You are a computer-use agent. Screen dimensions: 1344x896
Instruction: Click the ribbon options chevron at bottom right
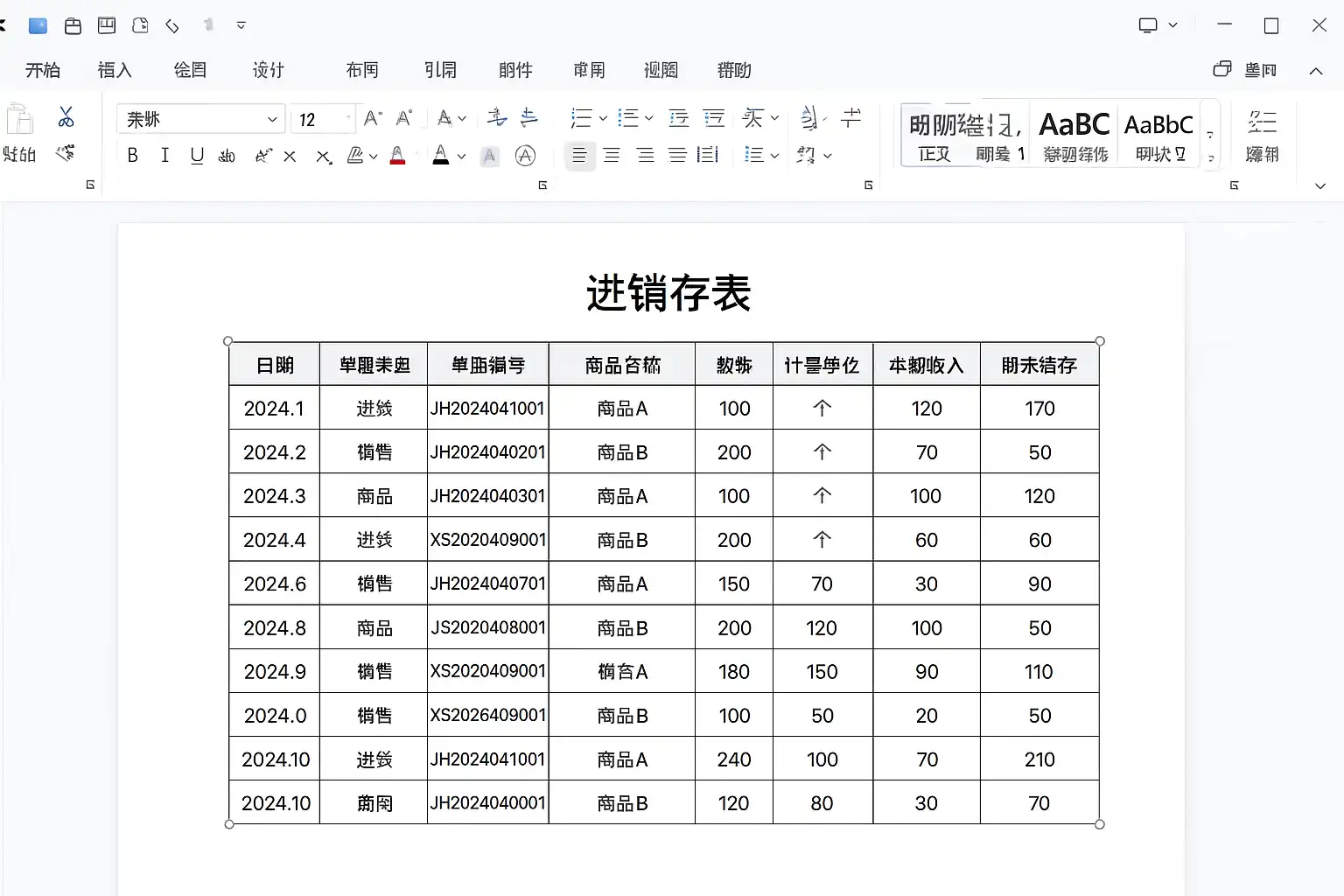tap(1320, 185)
